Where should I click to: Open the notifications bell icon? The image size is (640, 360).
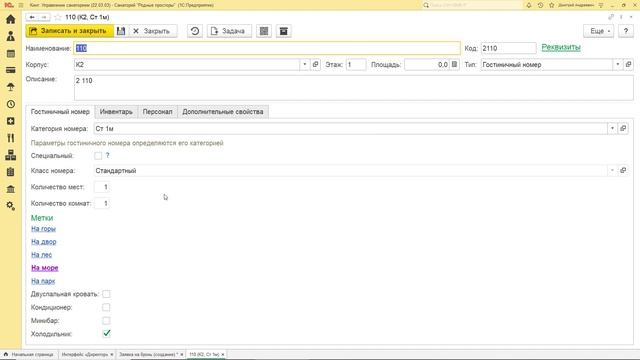(x=529, y=5)
